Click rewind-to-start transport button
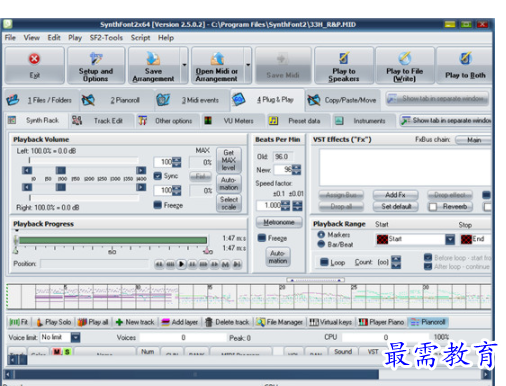 pos(159,264)
